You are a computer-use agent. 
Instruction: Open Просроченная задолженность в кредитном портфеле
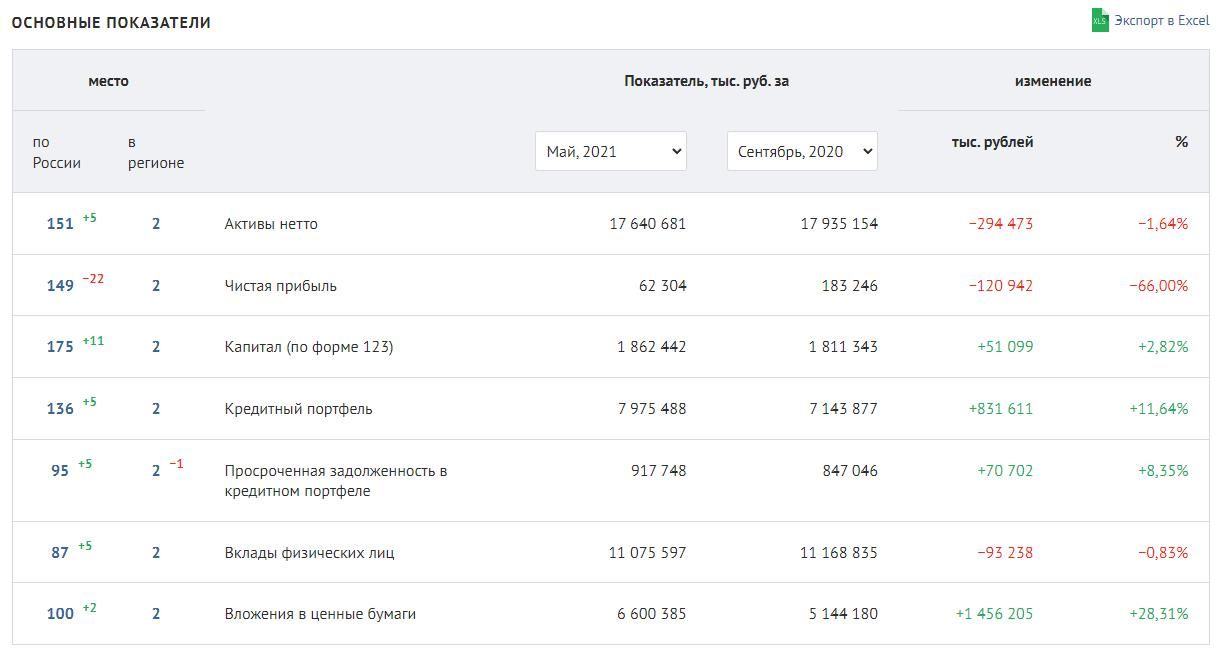pos(336,481)
